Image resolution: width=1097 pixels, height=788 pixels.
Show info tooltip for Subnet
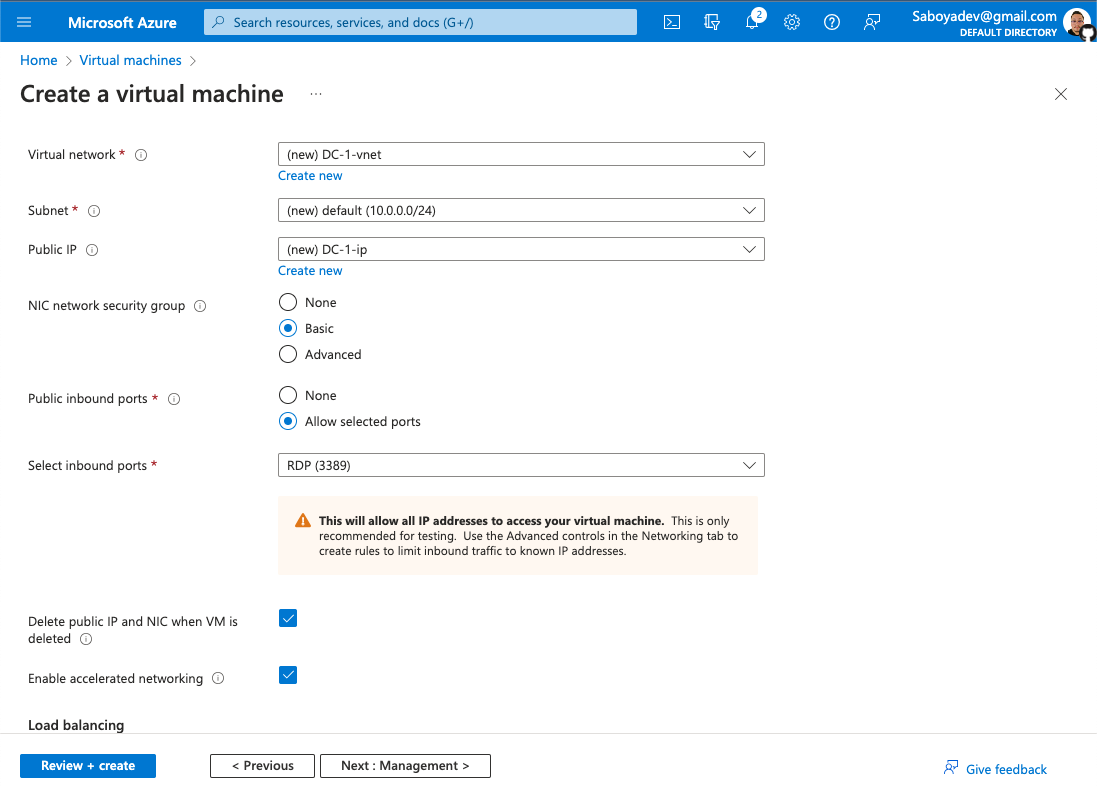coord(94,211)
